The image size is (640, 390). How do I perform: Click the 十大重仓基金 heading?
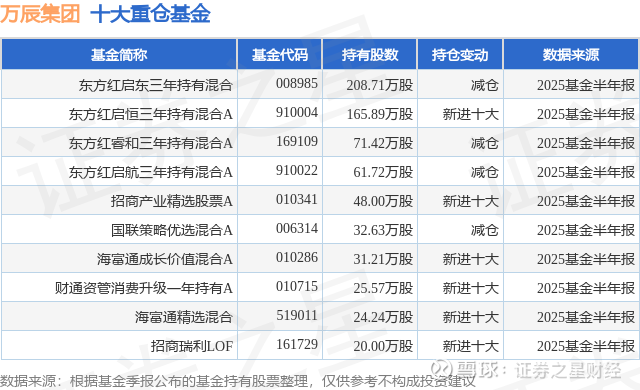tap(150, 13)
